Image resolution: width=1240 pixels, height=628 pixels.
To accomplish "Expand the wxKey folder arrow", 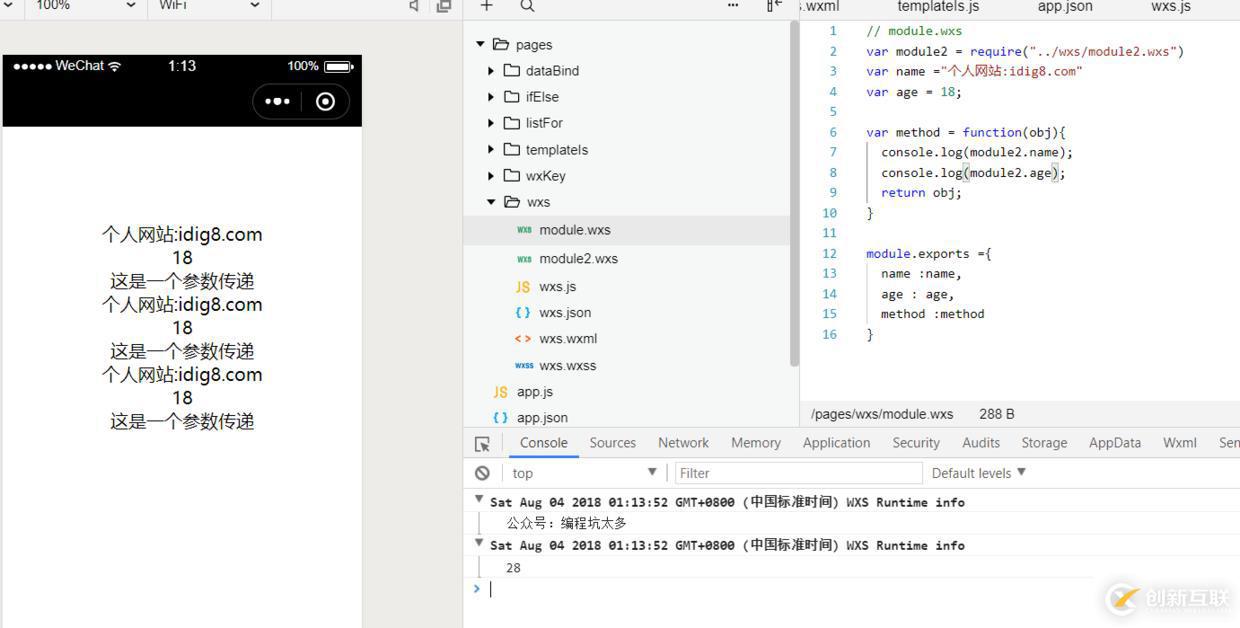I will coord(491,176).
